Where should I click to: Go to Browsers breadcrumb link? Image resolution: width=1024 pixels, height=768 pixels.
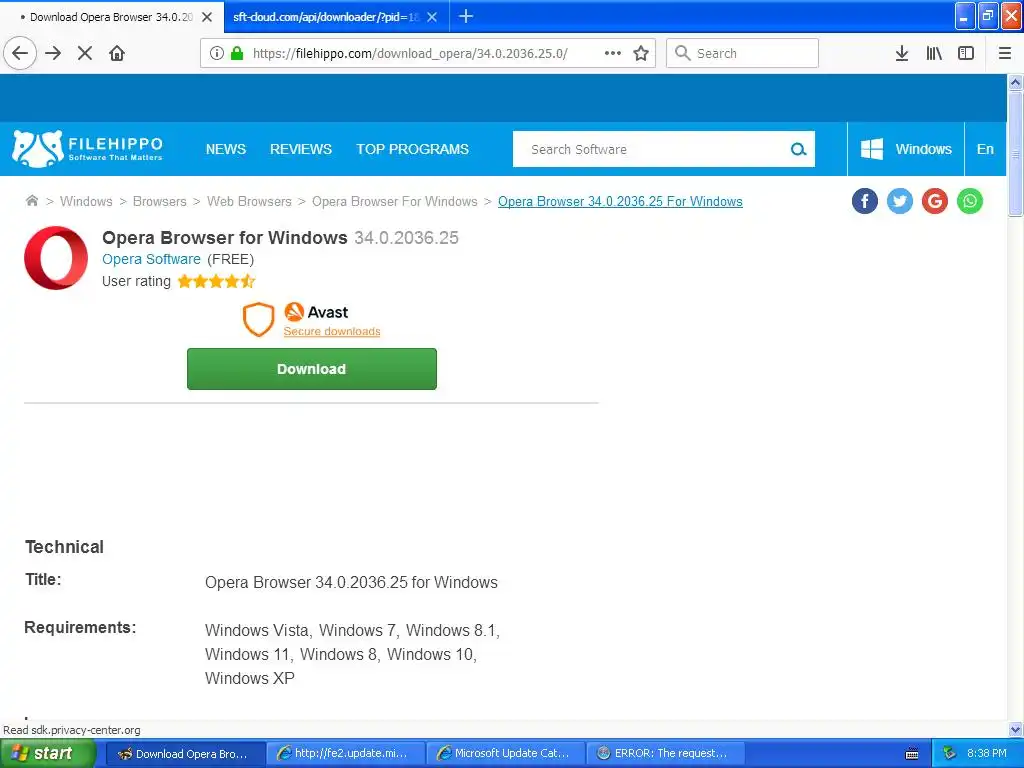(x=159, y=201)
